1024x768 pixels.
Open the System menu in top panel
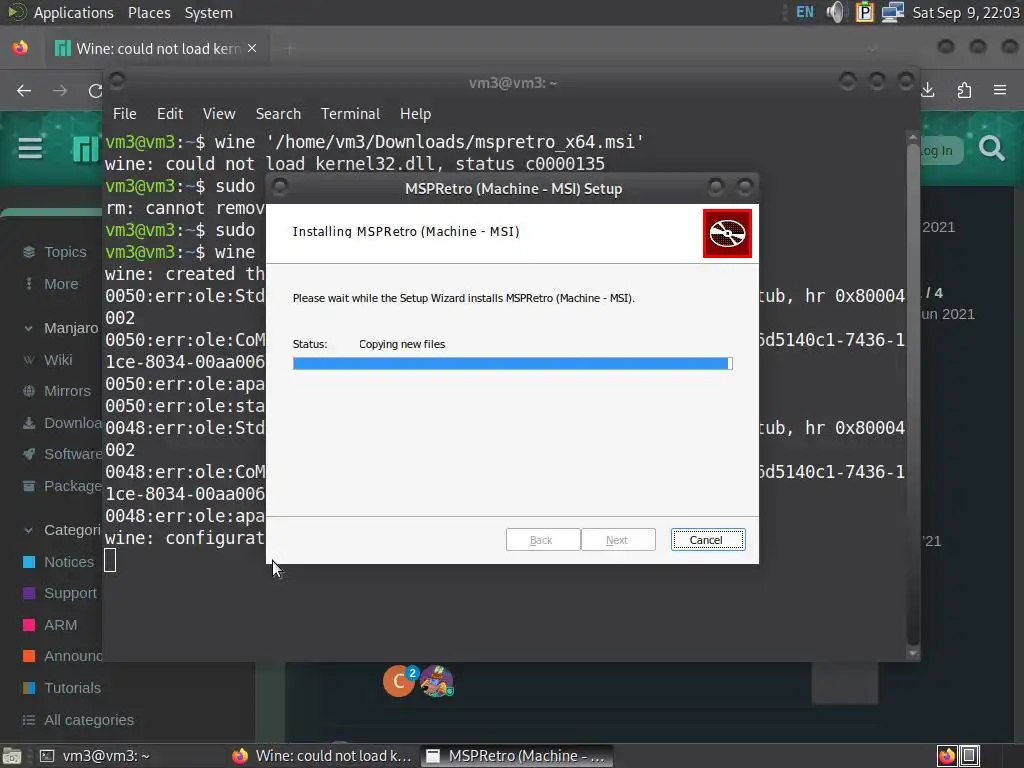pyautogui.click(x=208, y=12)
